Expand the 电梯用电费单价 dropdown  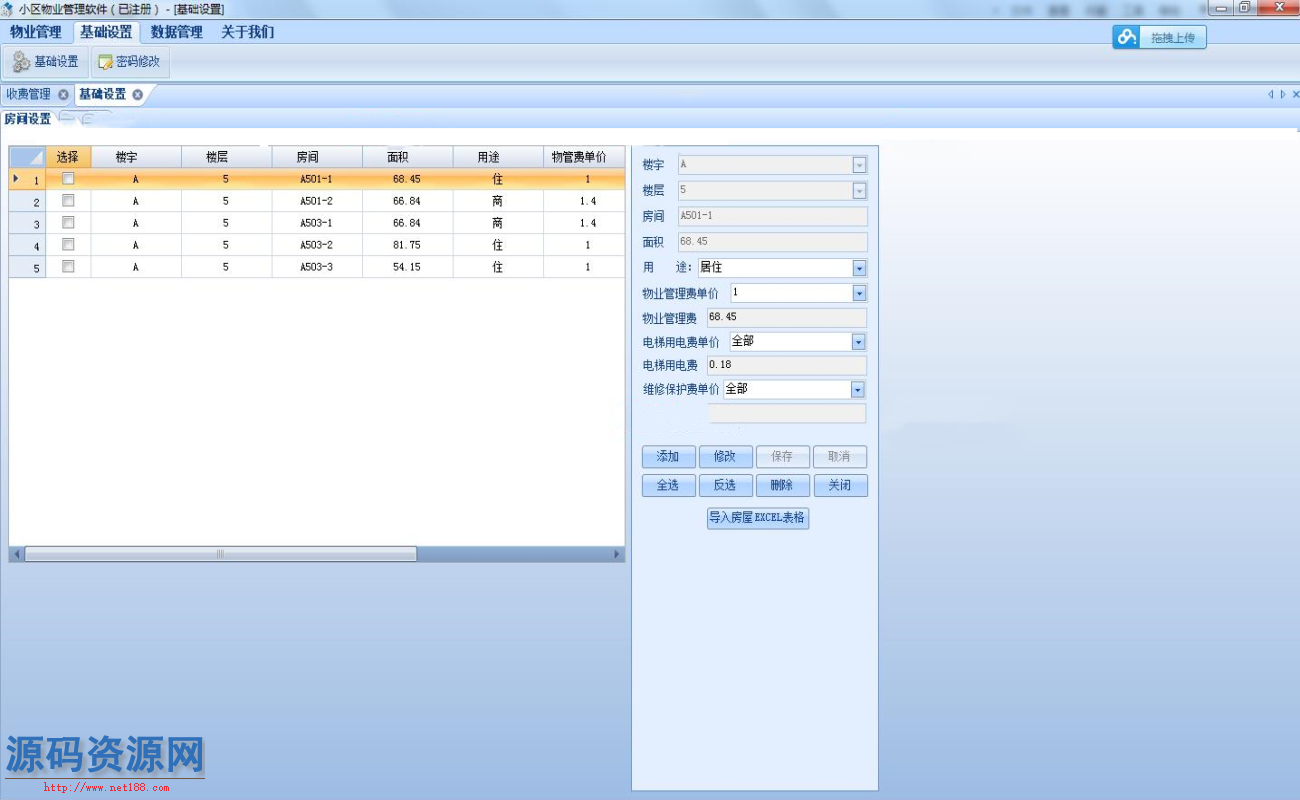click(858, 342)
